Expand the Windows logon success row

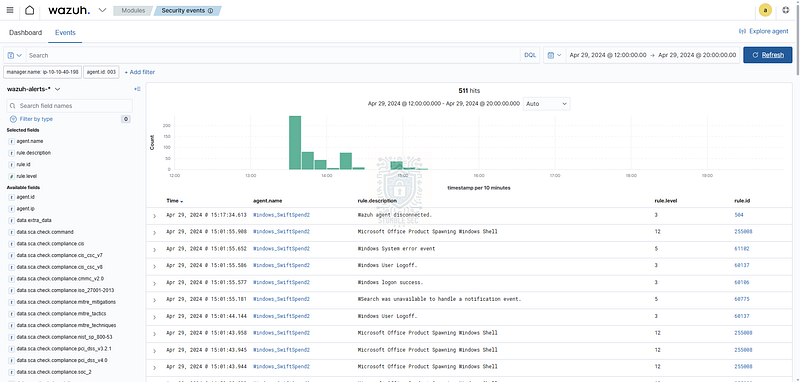[155, 283]
